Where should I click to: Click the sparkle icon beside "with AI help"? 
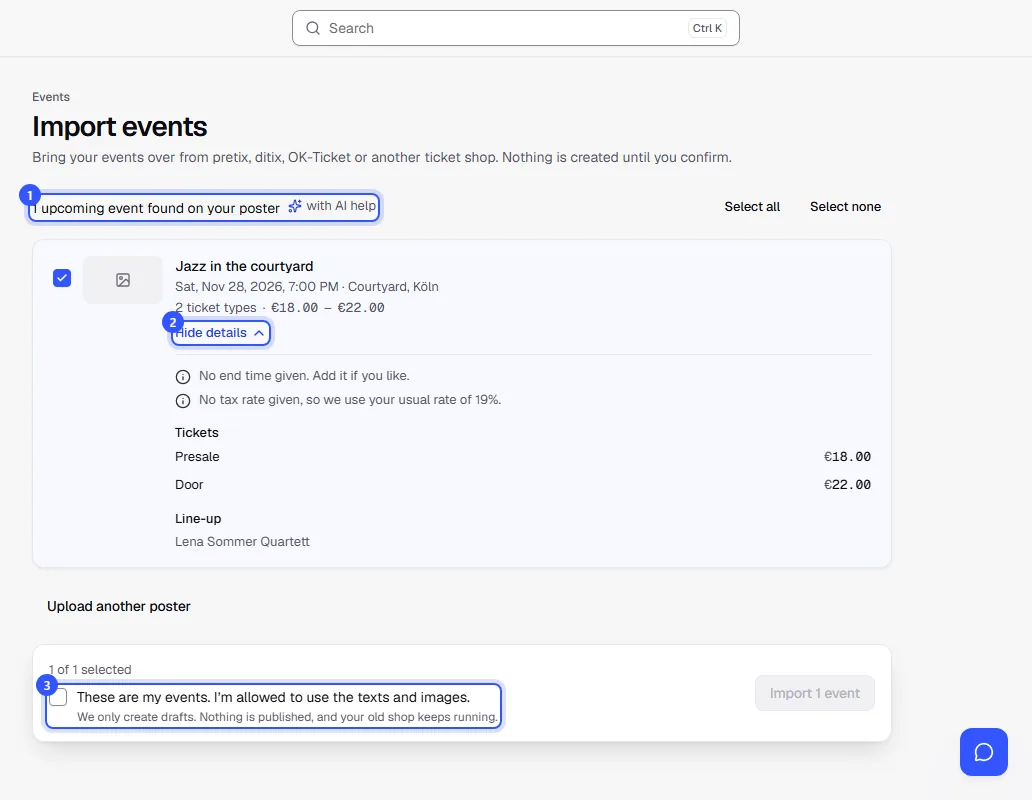click(x=295, y=206)
